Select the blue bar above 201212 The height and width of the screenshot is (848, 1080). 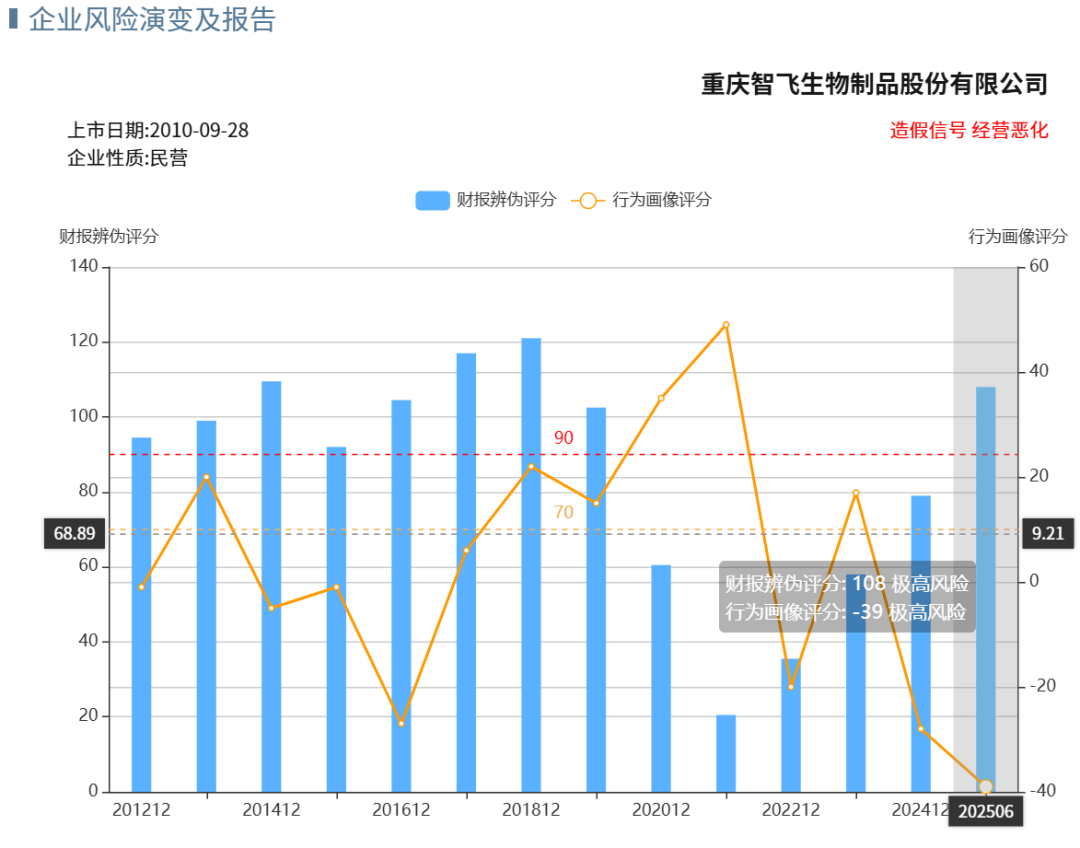click(x=141, y=614)
